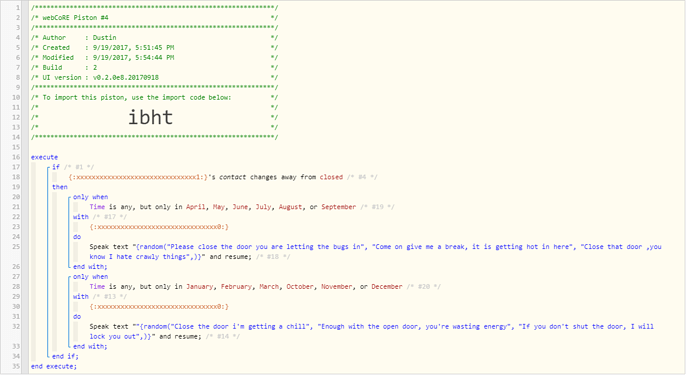Screen dimensions: 690x378
Task: Click the 'closed' value in the condition
Action: coord(331,177)
